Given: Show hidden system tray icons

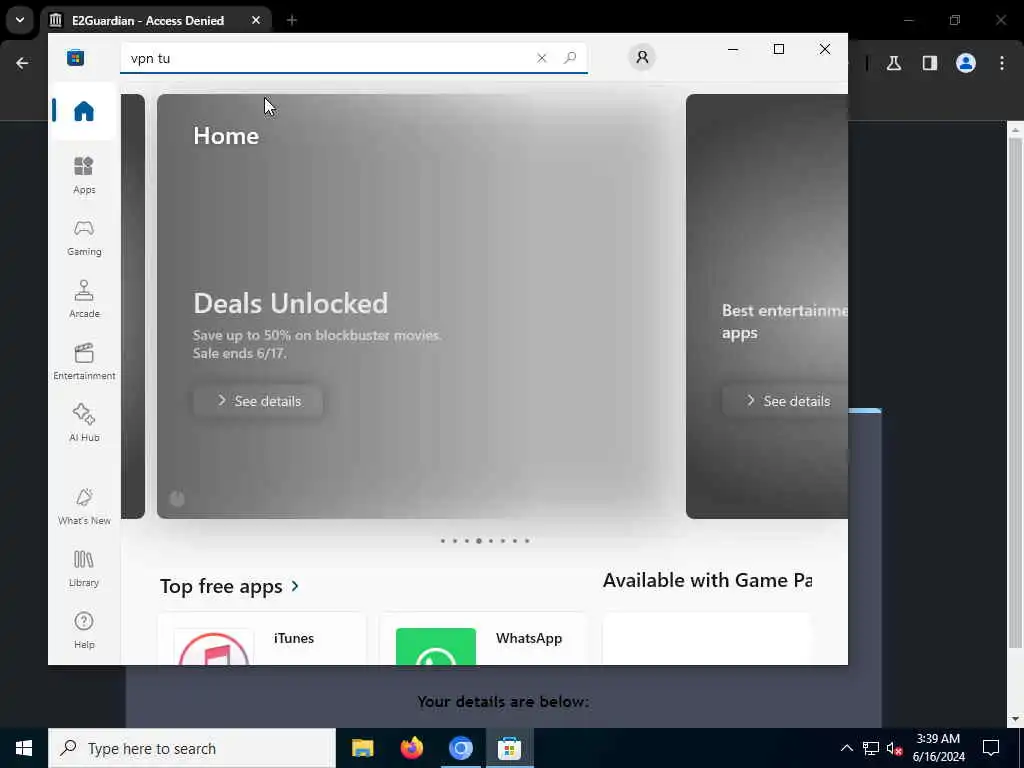Looking at the screenshot, I should coord(846,748).
